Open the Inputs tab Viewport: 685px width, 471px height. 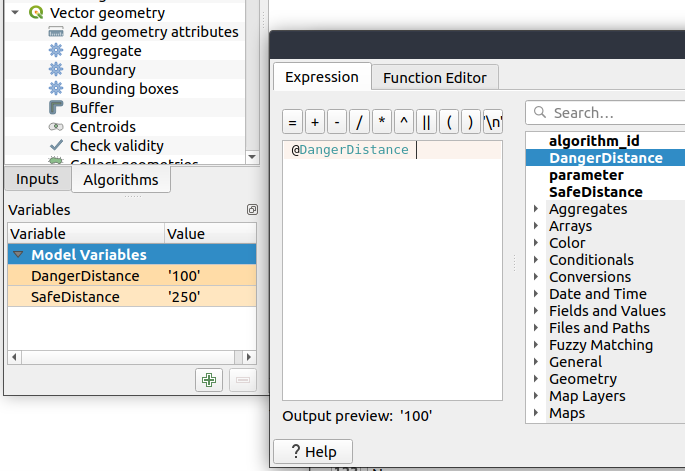tap(38, 179)
